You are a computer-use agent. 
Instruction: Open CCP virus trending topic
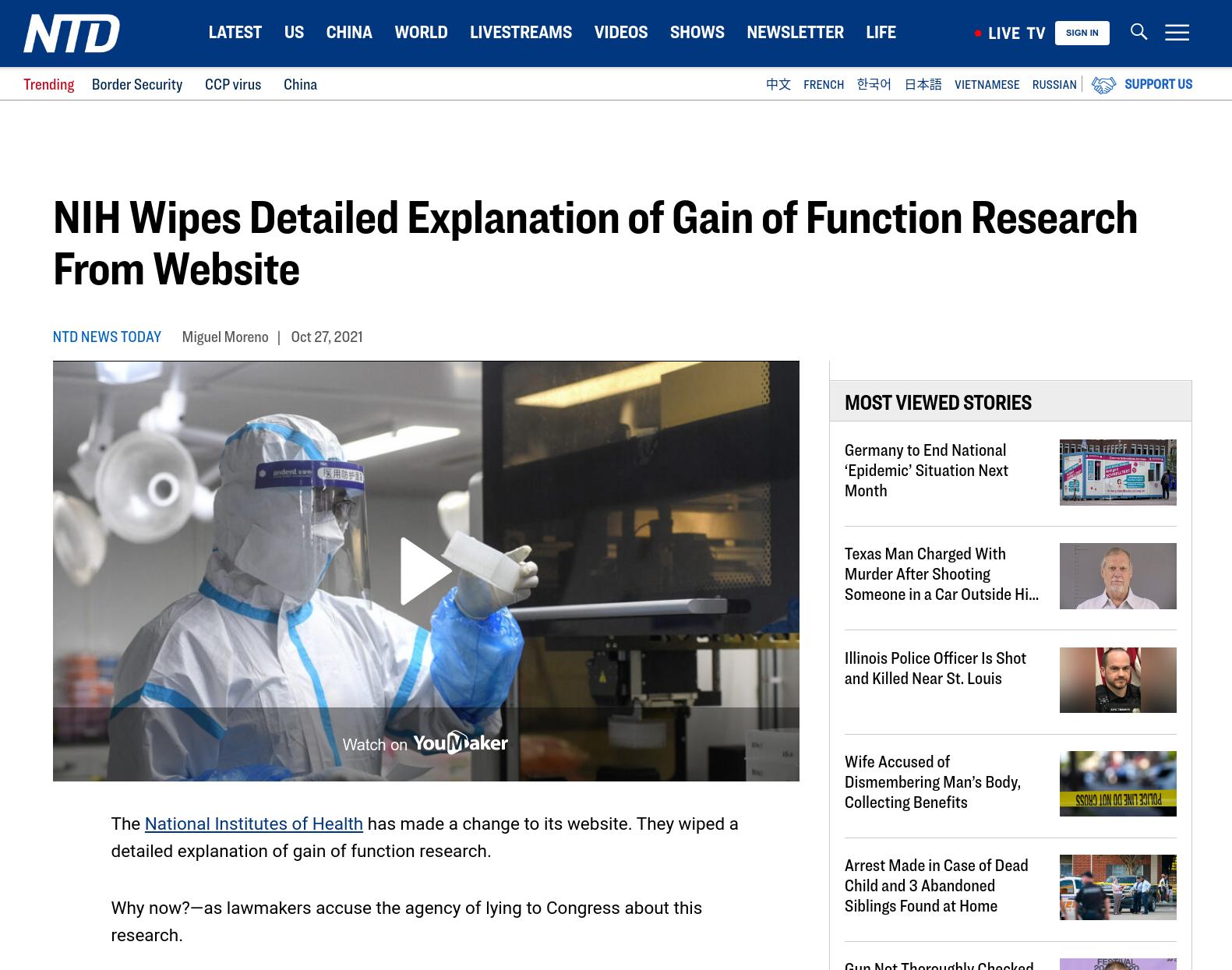[233, 84]
